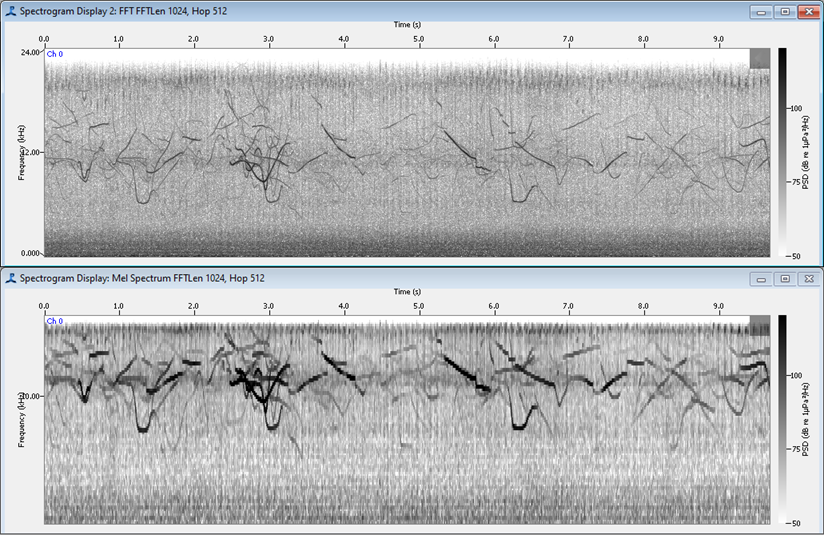Click the amplitude color scale bar in FFT window
Screen dimensions: 824x535
pos(783,152)
